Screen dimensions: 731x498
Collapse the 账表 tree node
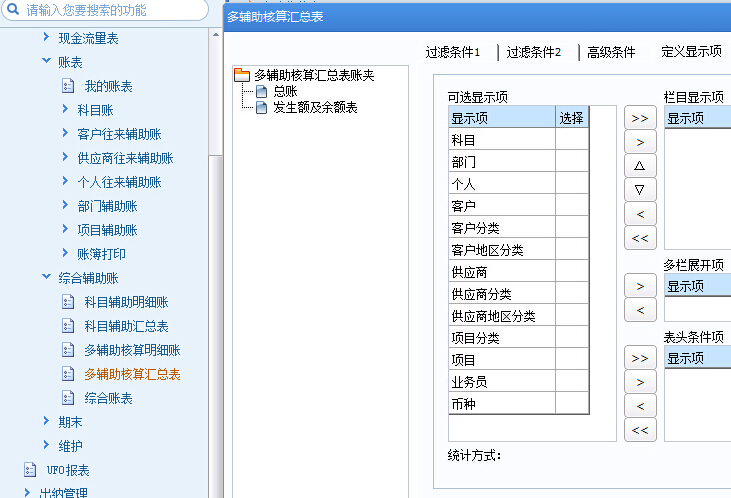pyautogui.click(x=46, y=61)
